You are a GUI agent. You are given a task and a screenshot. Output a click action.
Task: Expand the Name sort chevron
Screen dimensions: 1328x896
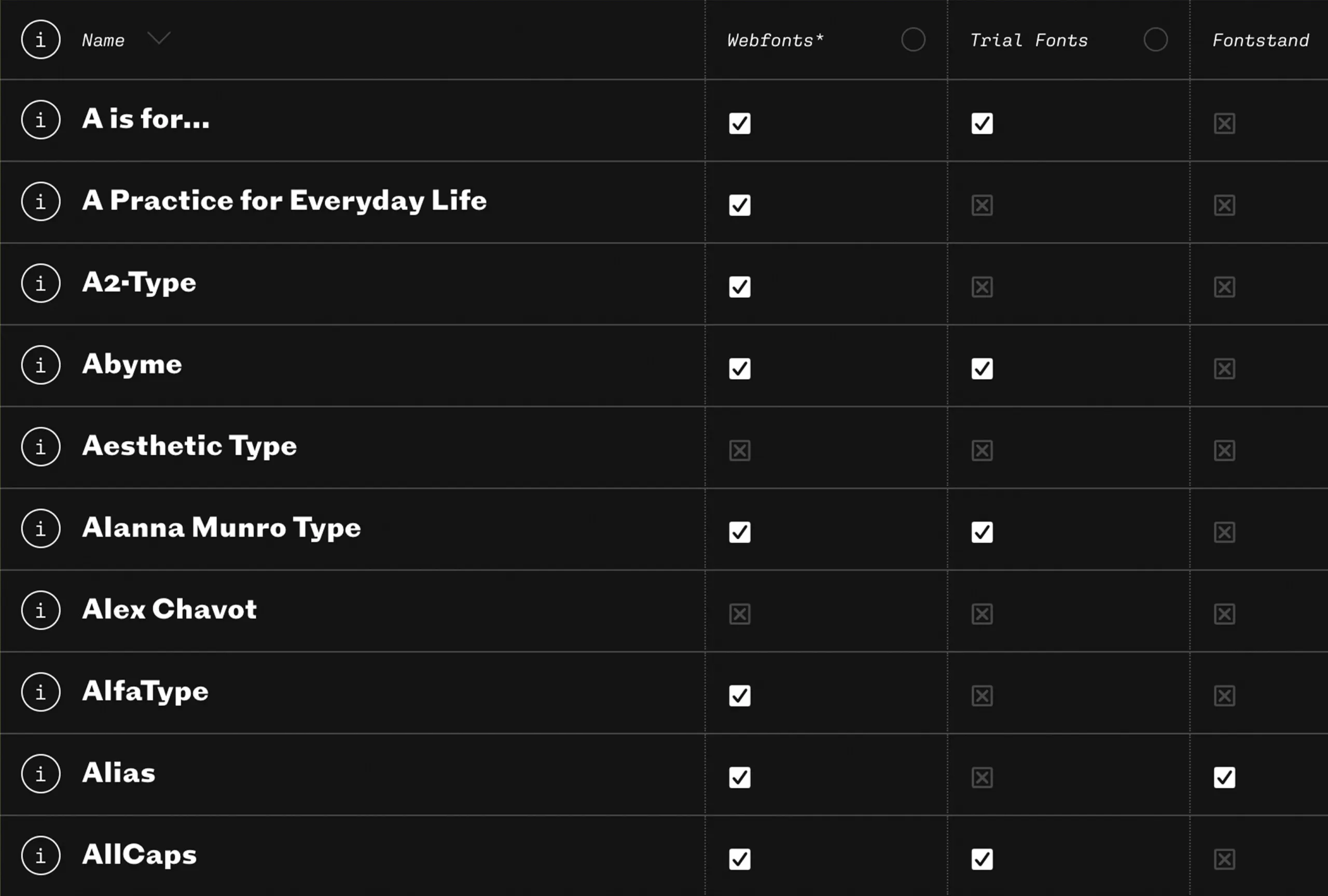point(158,38)
